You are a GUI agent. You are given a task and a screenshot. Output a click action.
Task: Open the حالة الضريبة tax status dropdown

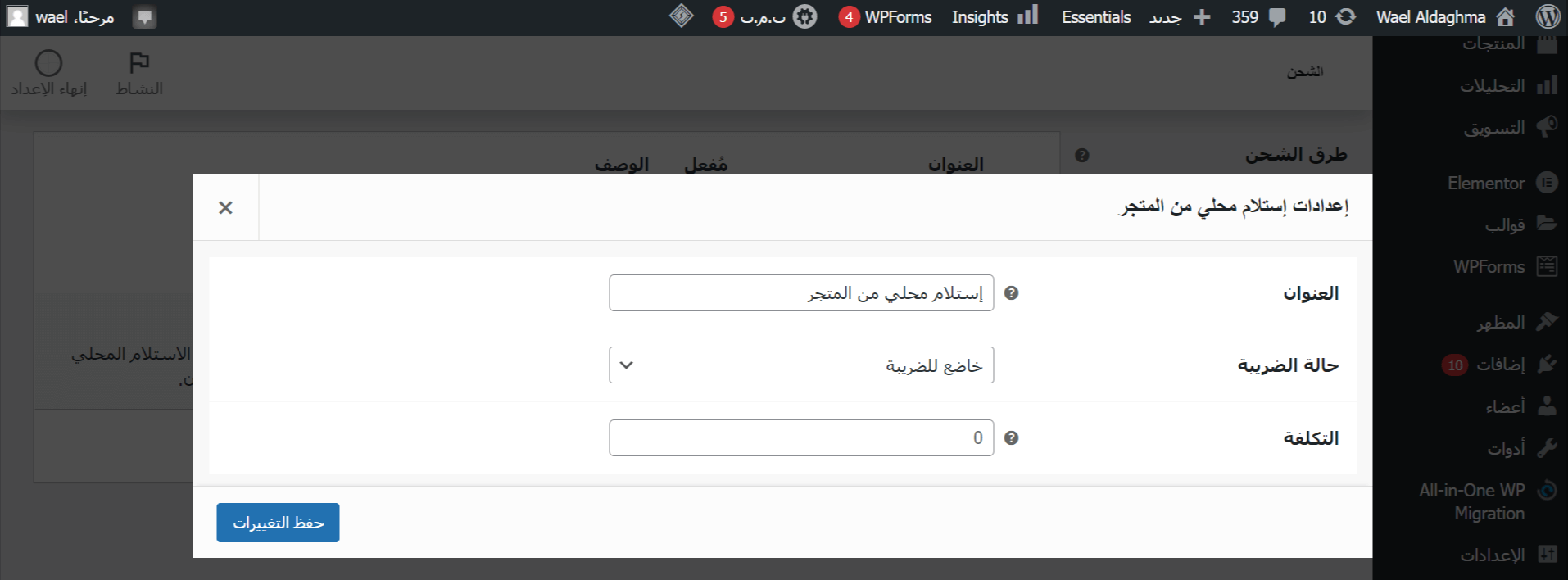(x=800, y=365)
